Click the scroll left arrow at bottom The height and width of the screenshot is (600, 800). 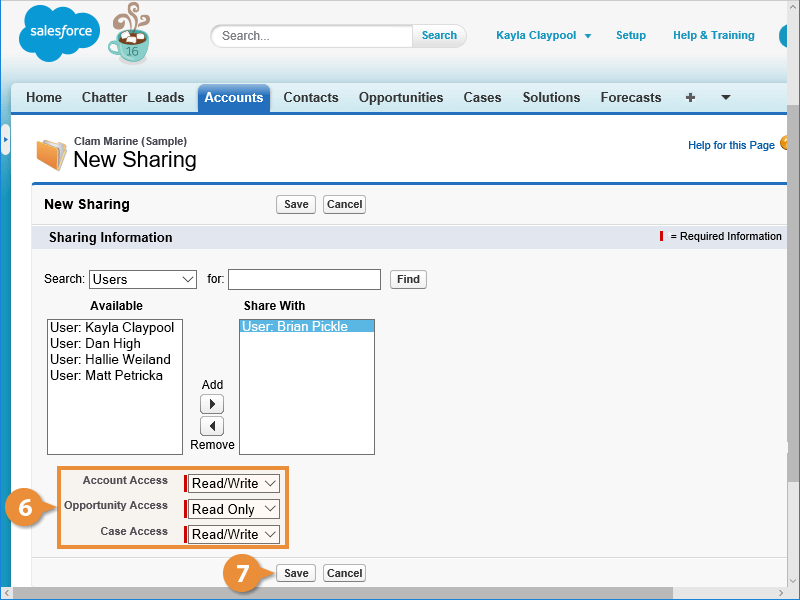(7, 593)
